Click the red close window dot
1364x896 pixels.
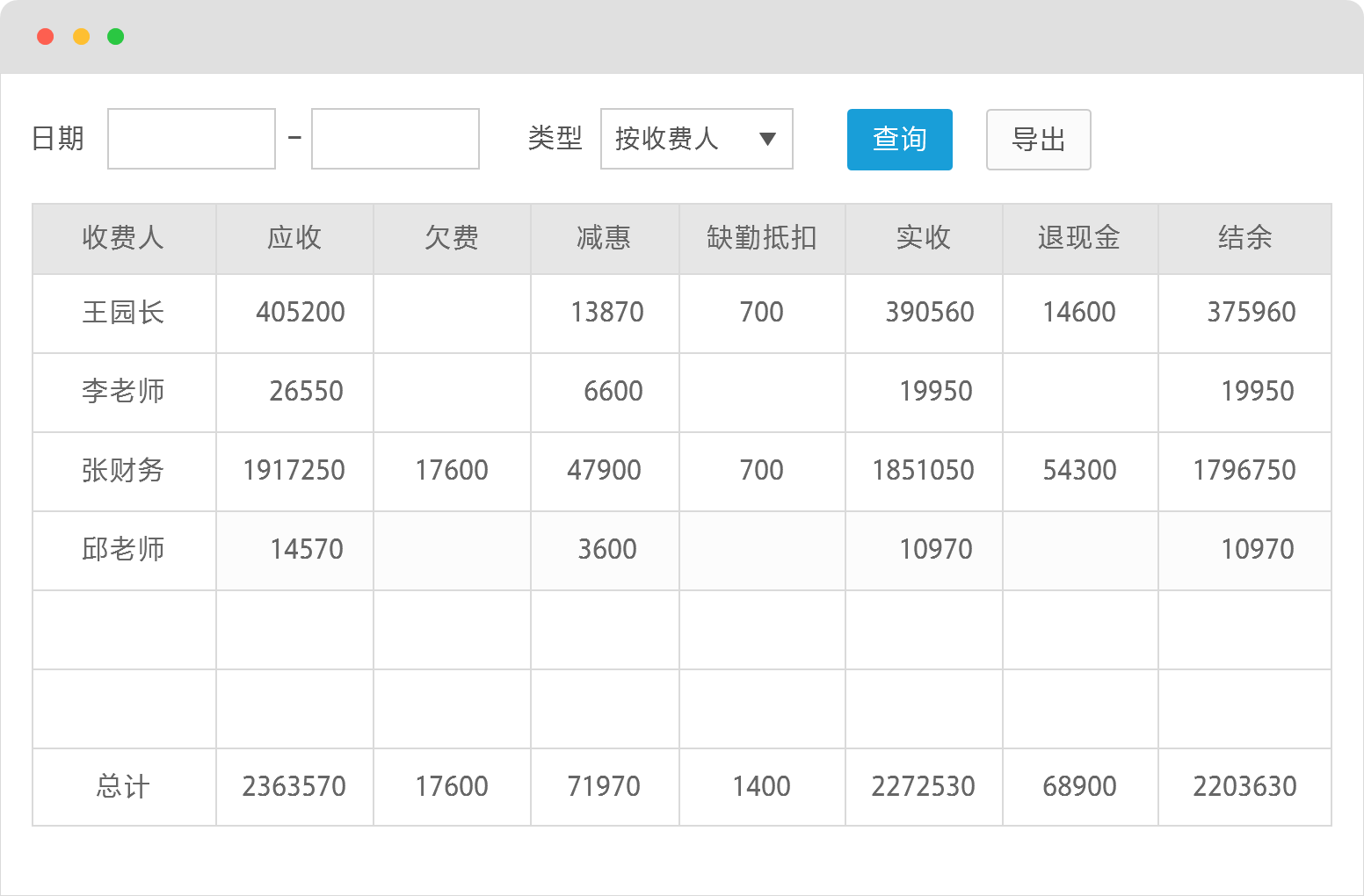point(46,37)
